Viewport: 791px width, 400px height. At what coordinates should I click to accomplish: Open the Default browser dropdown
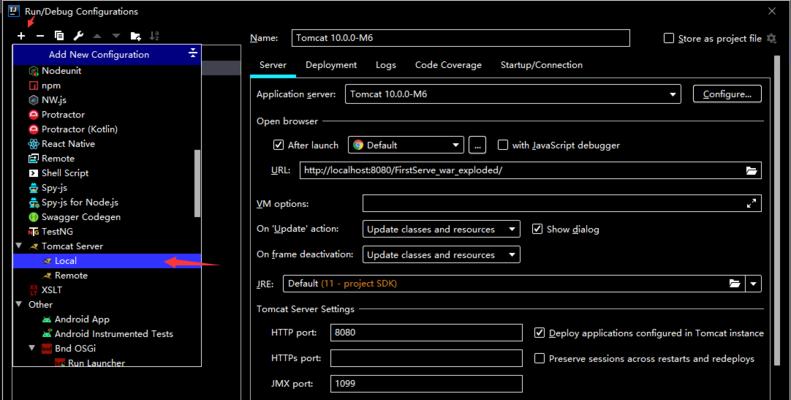click(x=406, y=145)
